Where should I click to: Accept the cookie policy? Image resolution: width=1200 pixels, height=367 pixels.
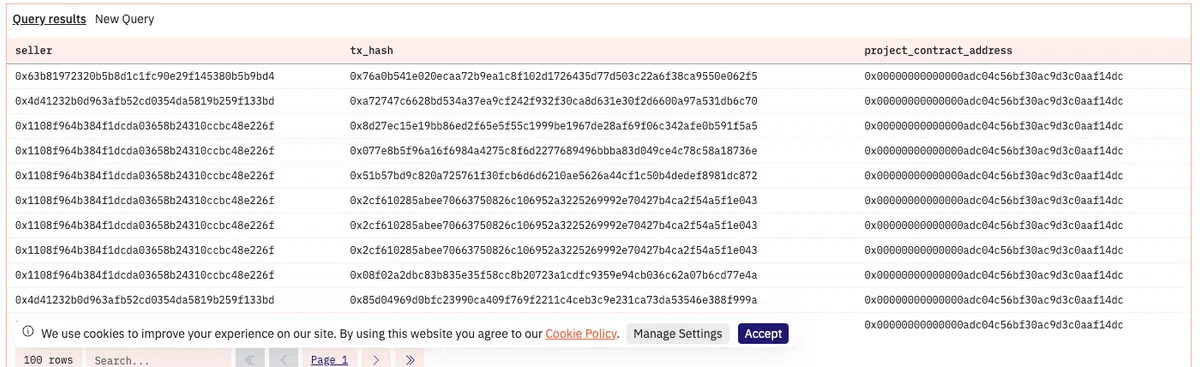(x=763, y=333)
